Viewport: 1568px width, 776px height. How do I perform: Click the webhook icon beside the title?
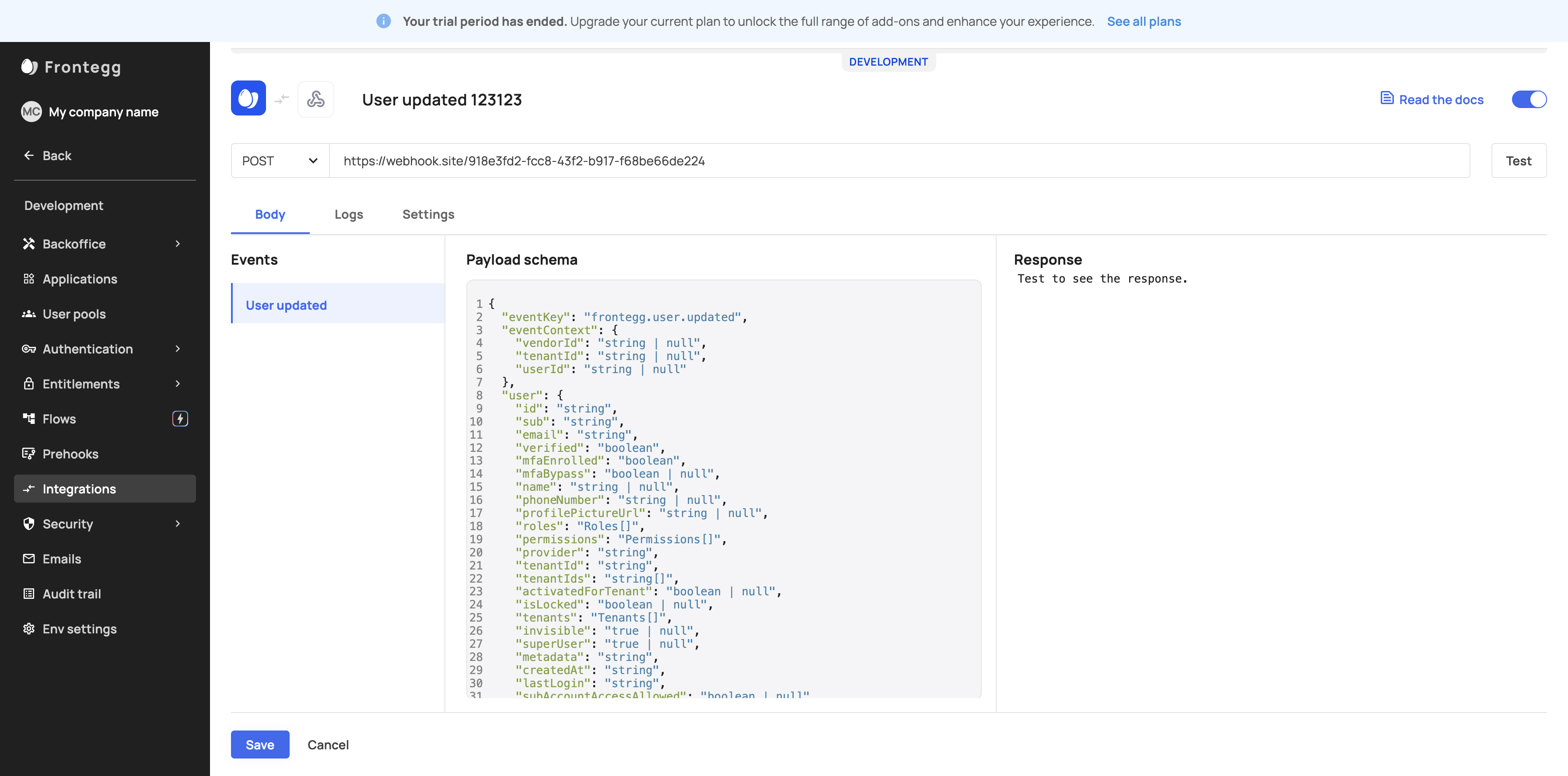coord(315,98)
